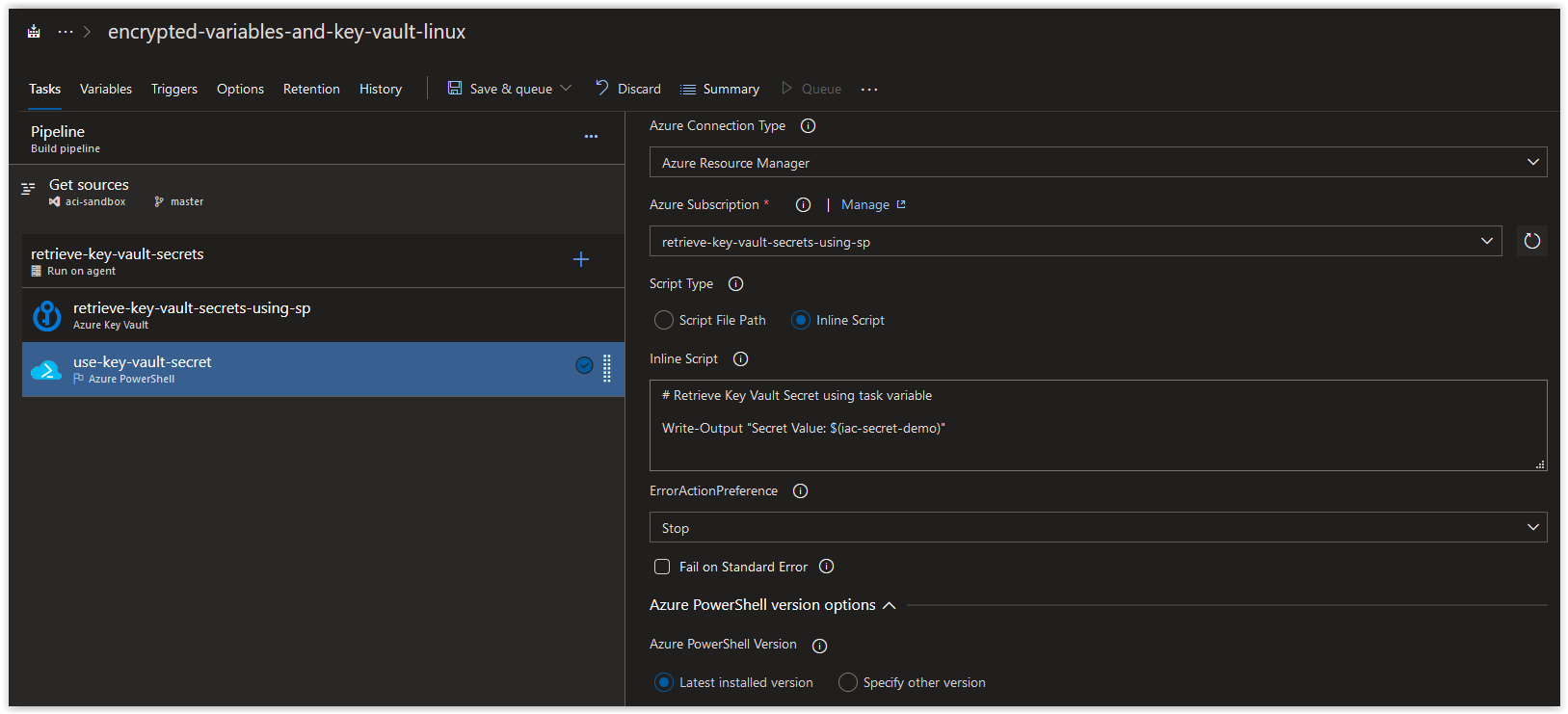Click the Queue button
1568x714 pixels.
click(811, 89)
